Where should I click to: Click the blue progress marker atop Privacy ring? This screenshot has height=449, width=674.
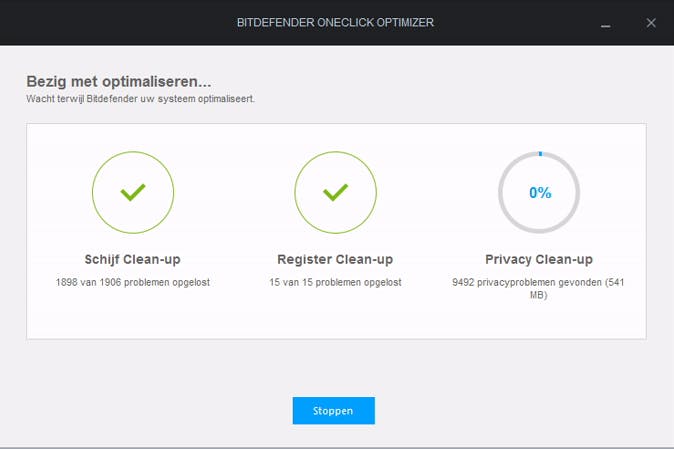539,153
